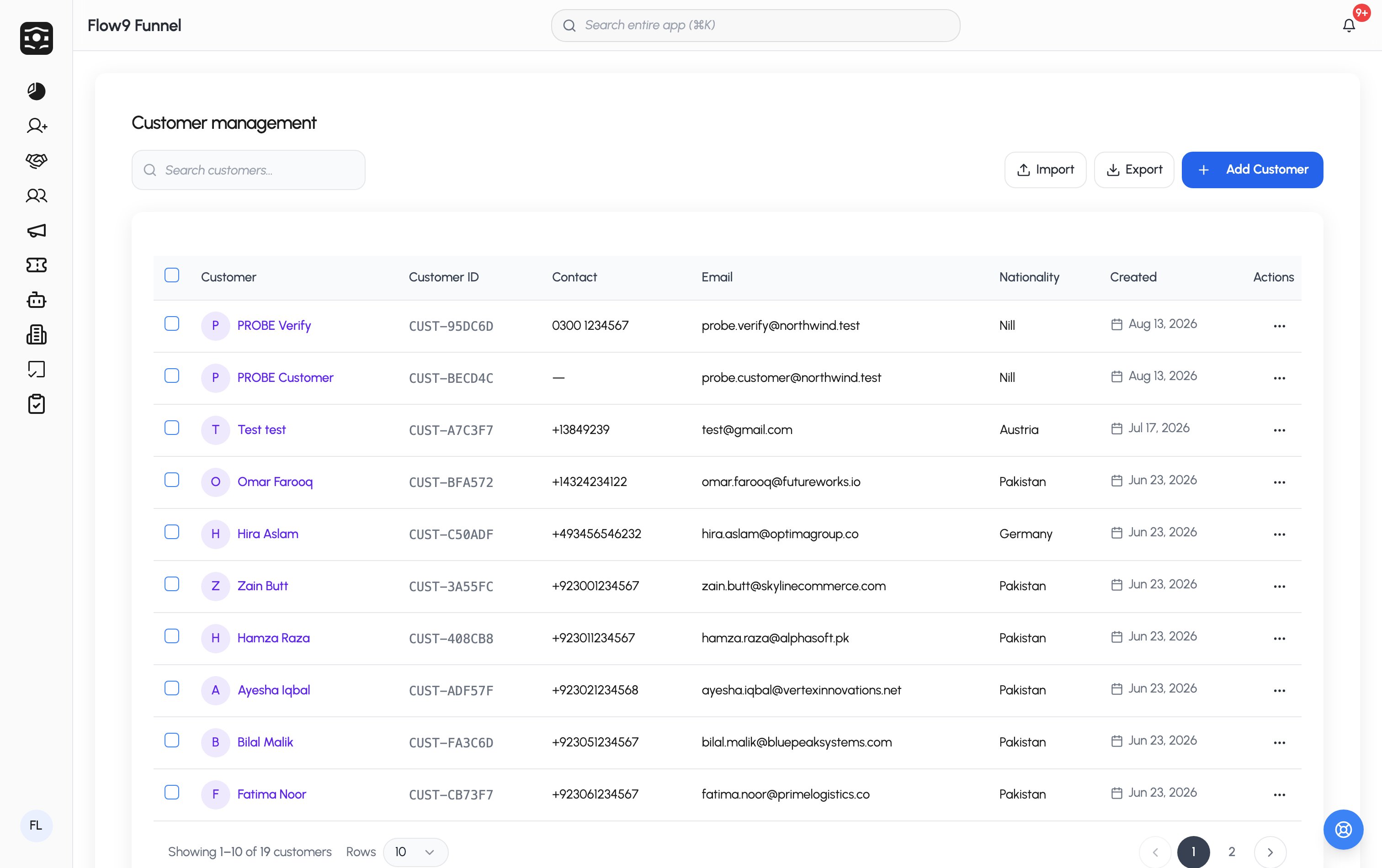
Task: Open the Hira Aslam customer link
Action: (268, 534)
